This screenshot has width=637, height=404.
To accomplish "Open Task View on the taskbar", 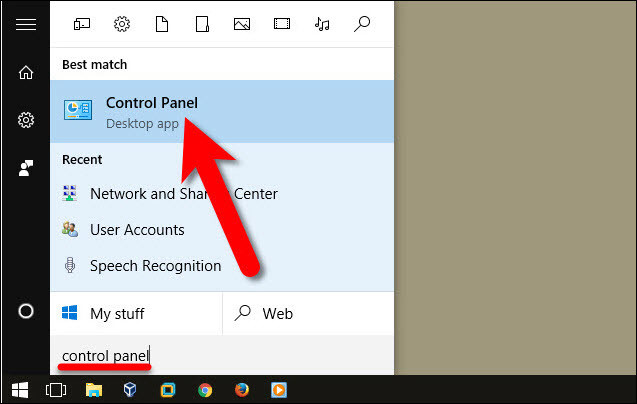I will click(56, 390).
